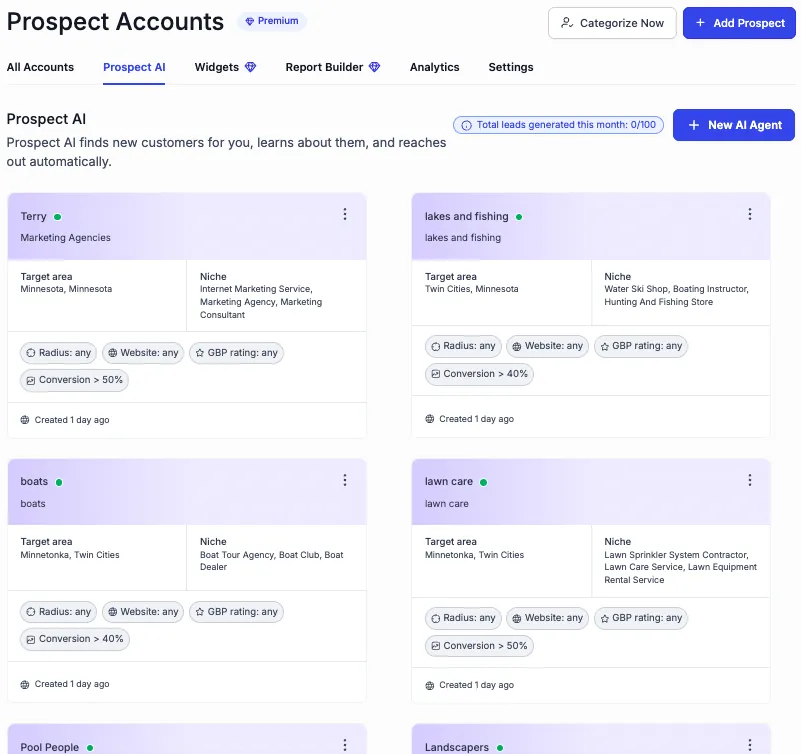Open lakes and fishing card options menu

[750, 215]
